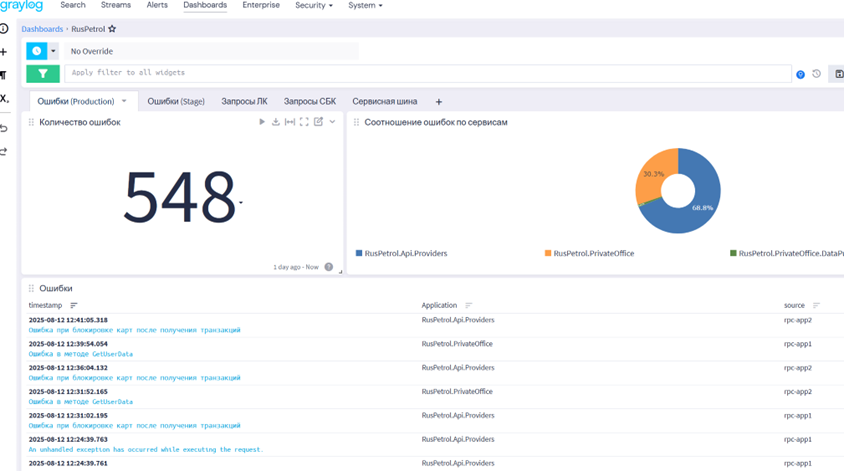Click the X subscript icon in sidebar
Screen dimensions: 844x471
tap(4, 99)
